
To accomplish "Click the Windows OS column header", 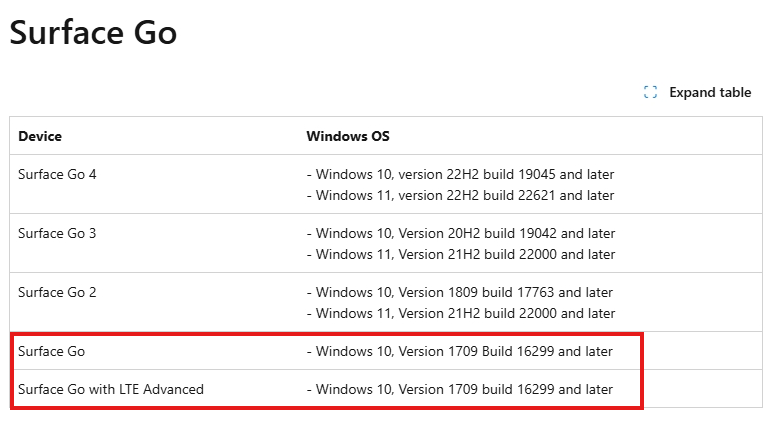I will 348,136.
